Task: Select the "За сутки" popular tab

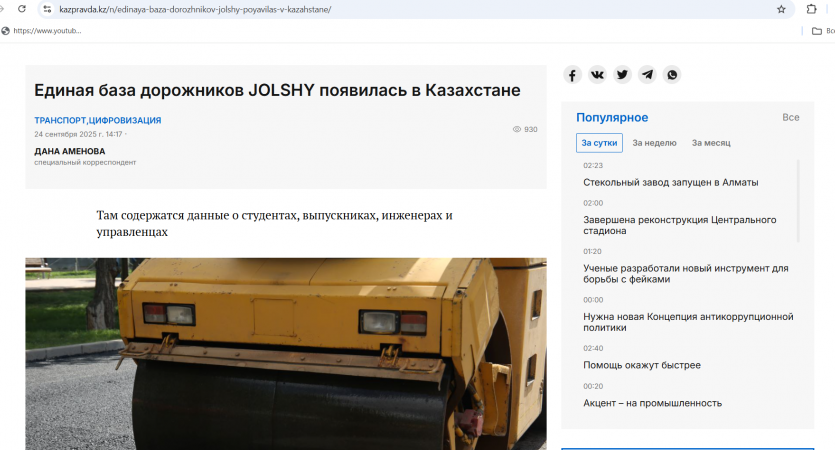Action: click(x=600, y=143)
